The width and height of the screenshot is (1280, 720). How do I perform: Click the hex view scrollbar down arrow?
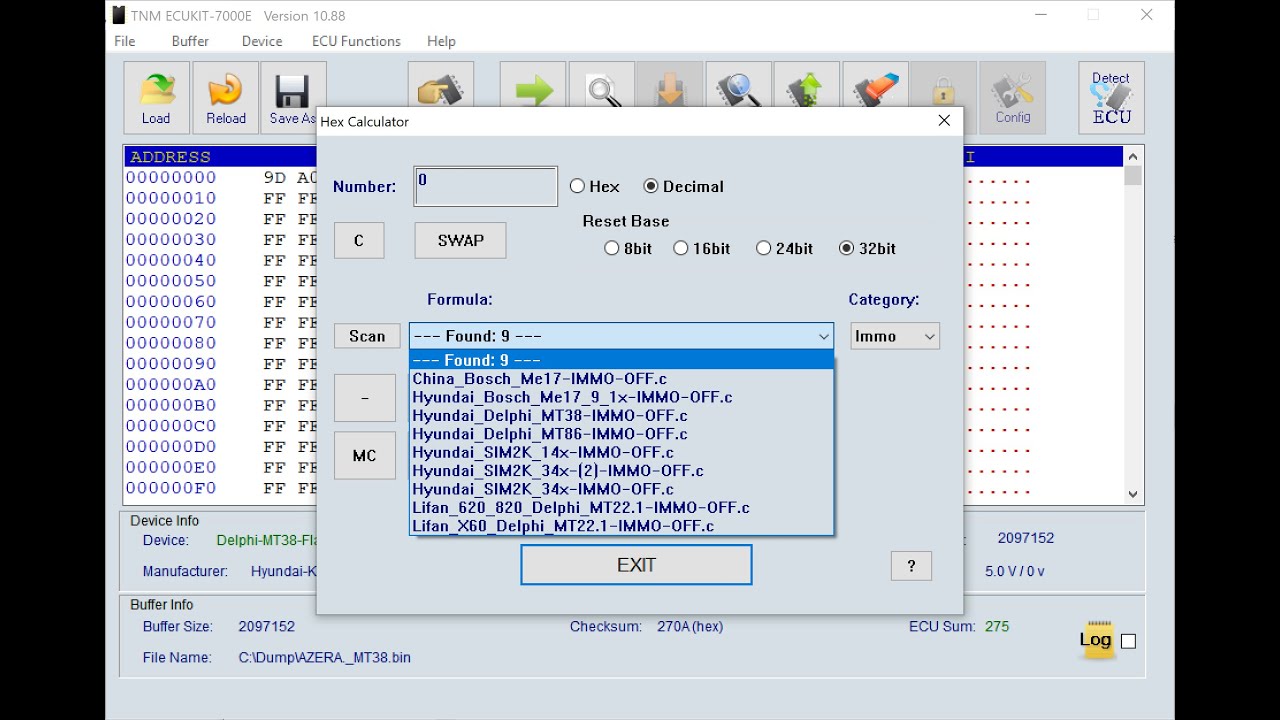[1133, 494]
